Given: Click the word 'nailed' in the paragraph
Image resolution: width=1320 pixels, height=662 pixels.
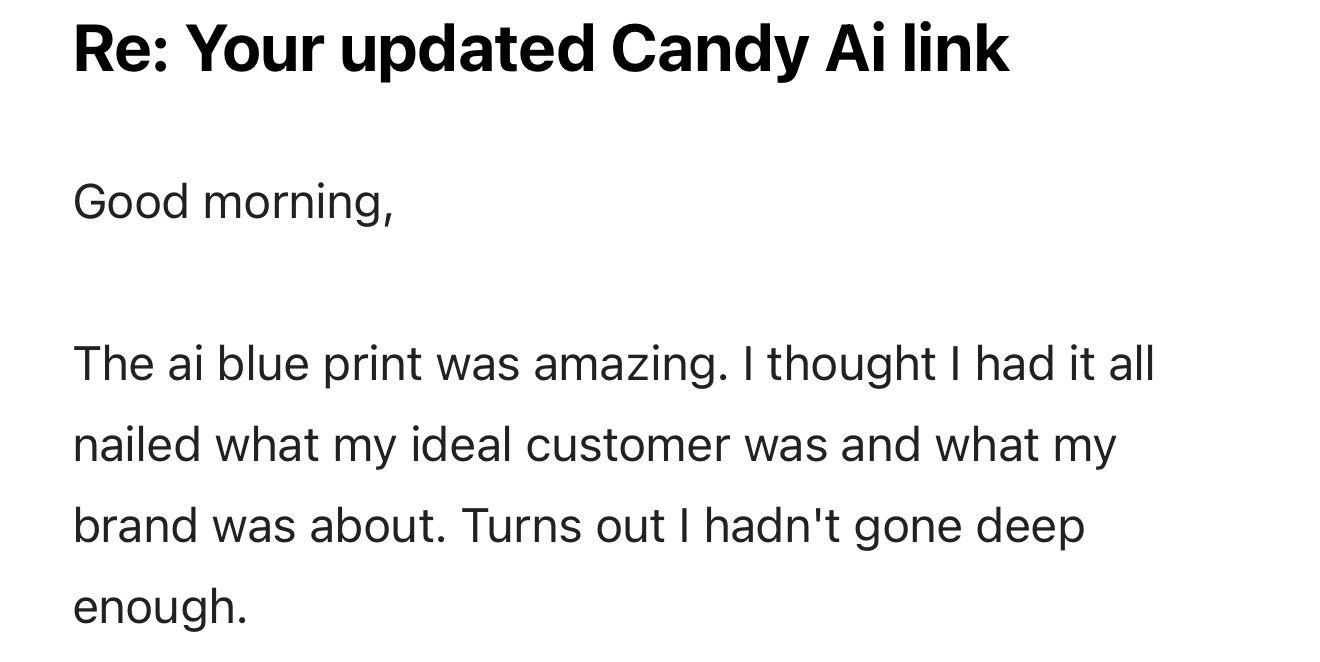Looking at the screenshot, I should click(137, 445).
